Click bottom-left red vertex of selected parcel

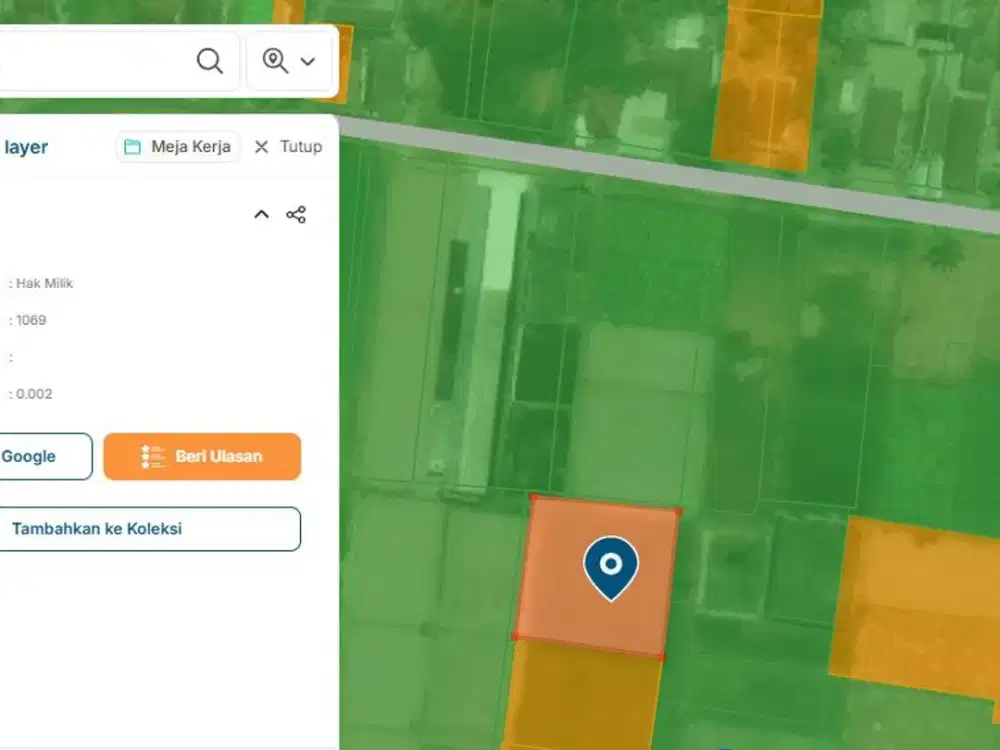pos(515,635)
